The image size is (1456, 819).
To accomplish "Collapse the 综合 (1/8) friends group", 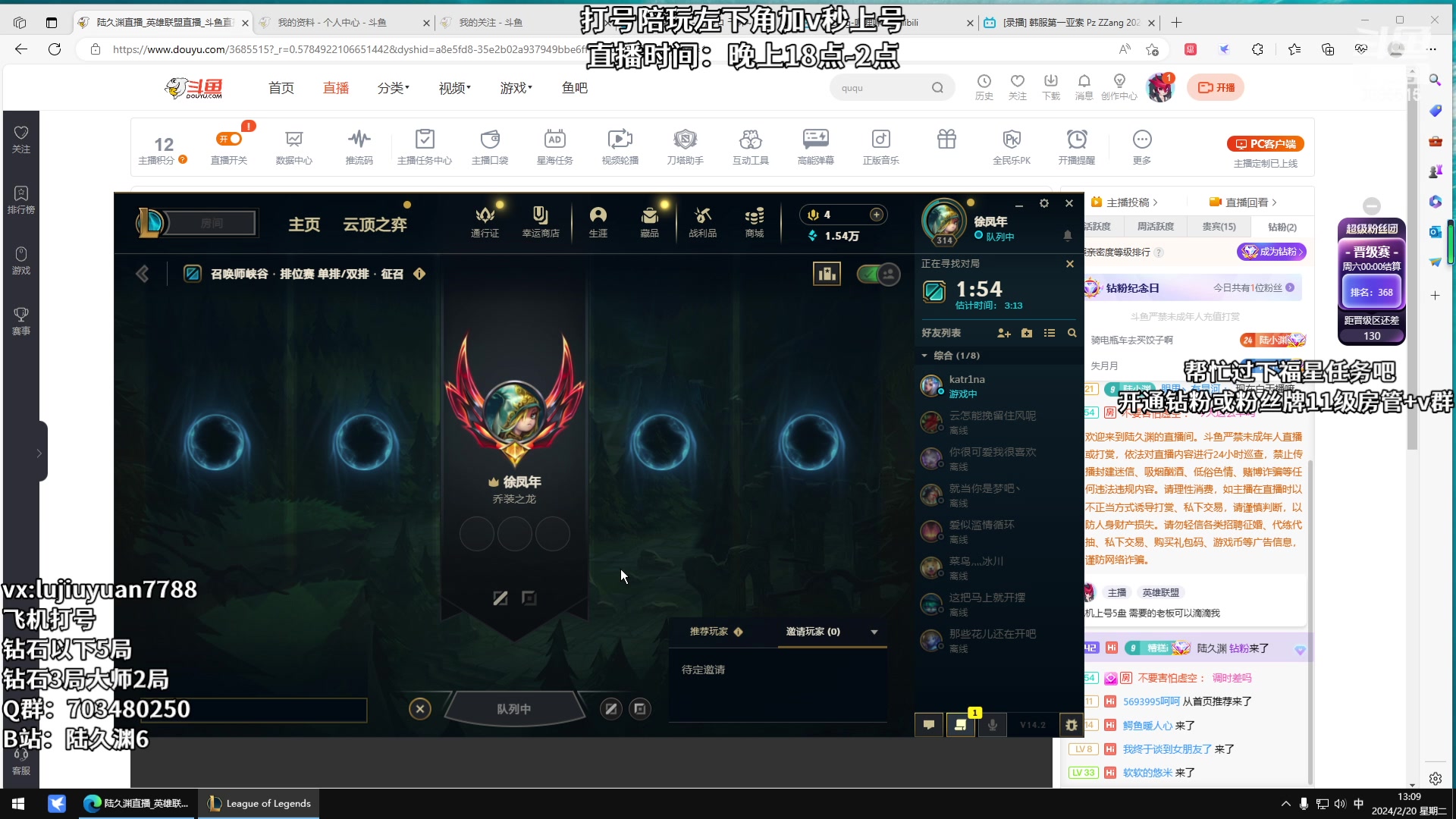I will pos(924,356).
